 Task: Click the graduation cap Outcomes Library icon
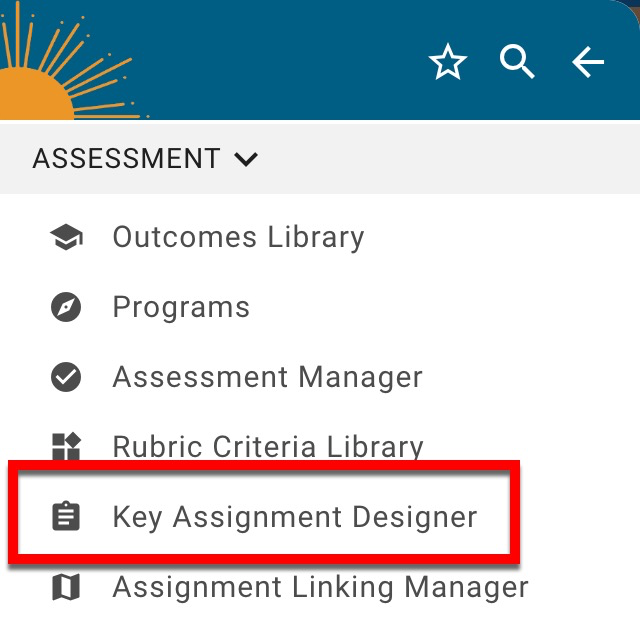[x=66, y=238]
